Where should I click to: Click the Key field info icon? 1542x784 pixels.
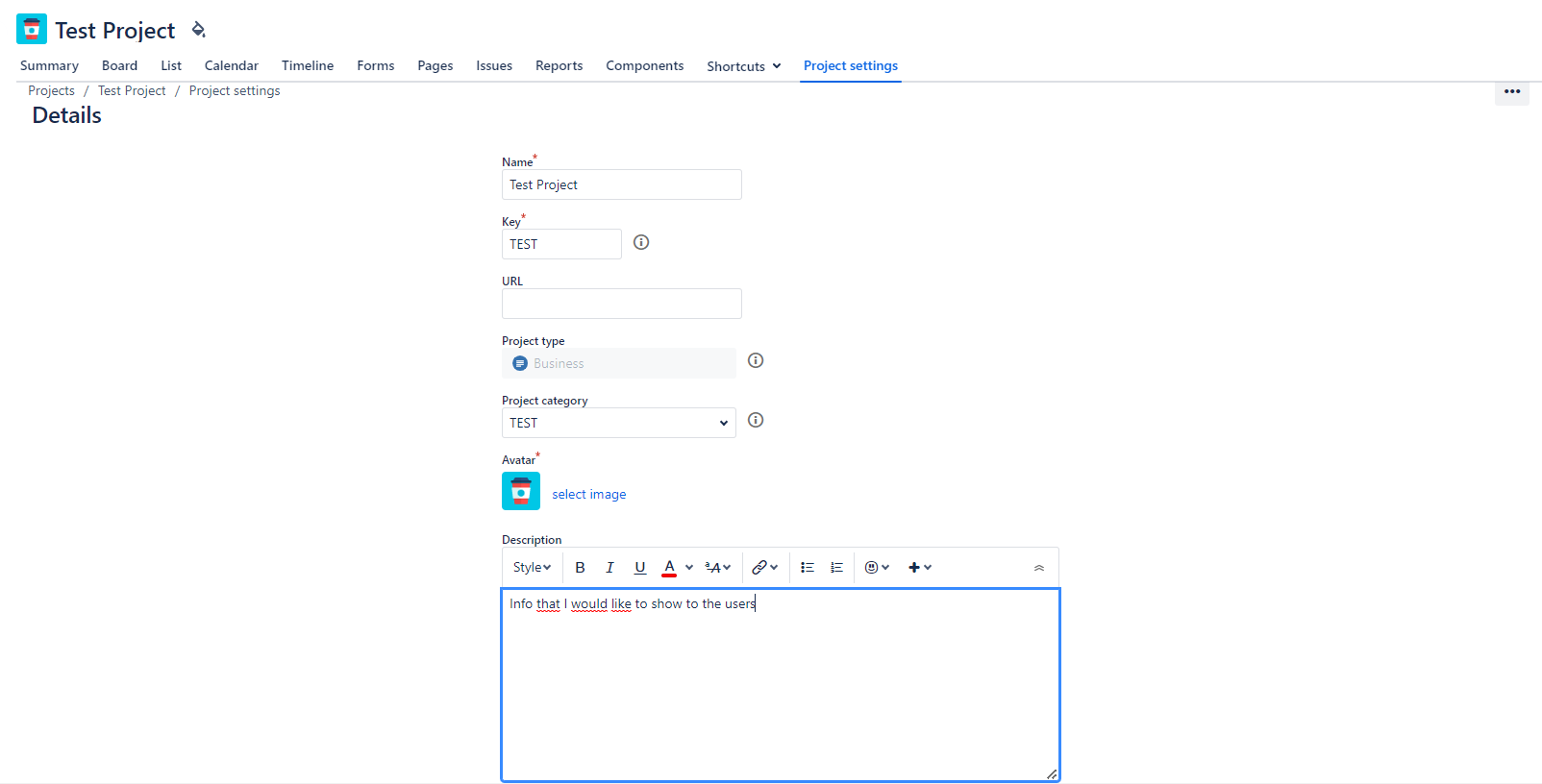[641, 242]
